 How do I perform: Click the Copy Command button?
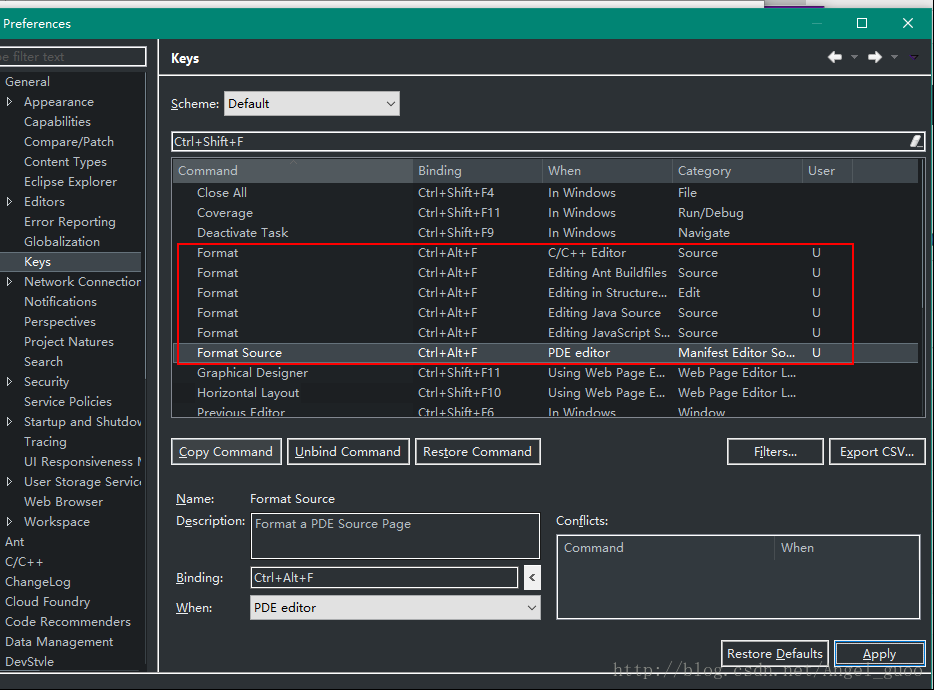226,452
